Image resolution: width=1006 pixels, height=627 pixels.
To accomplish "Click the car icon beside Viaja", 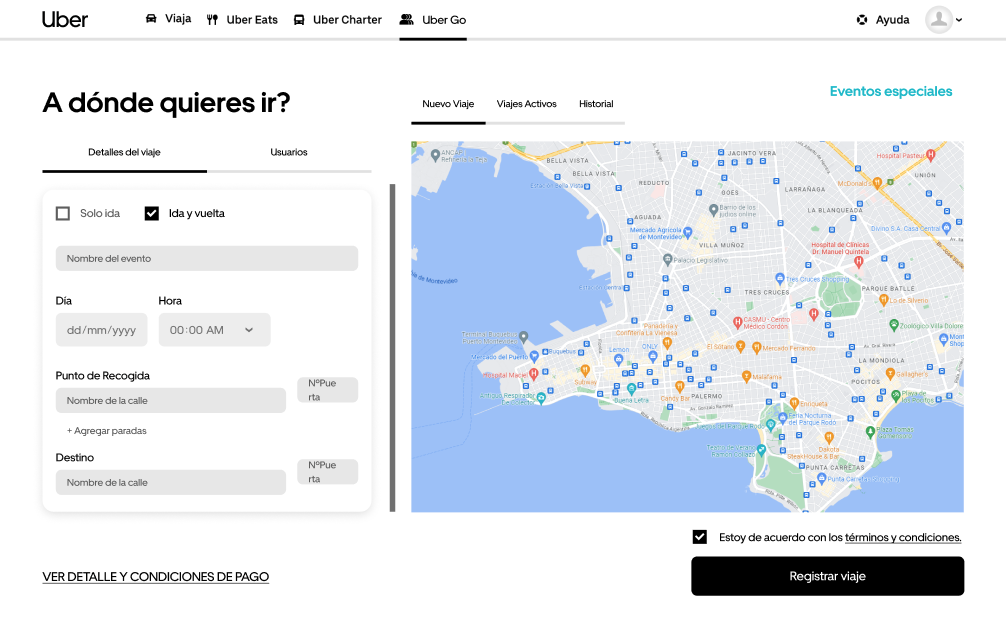I will coord(151,19).
